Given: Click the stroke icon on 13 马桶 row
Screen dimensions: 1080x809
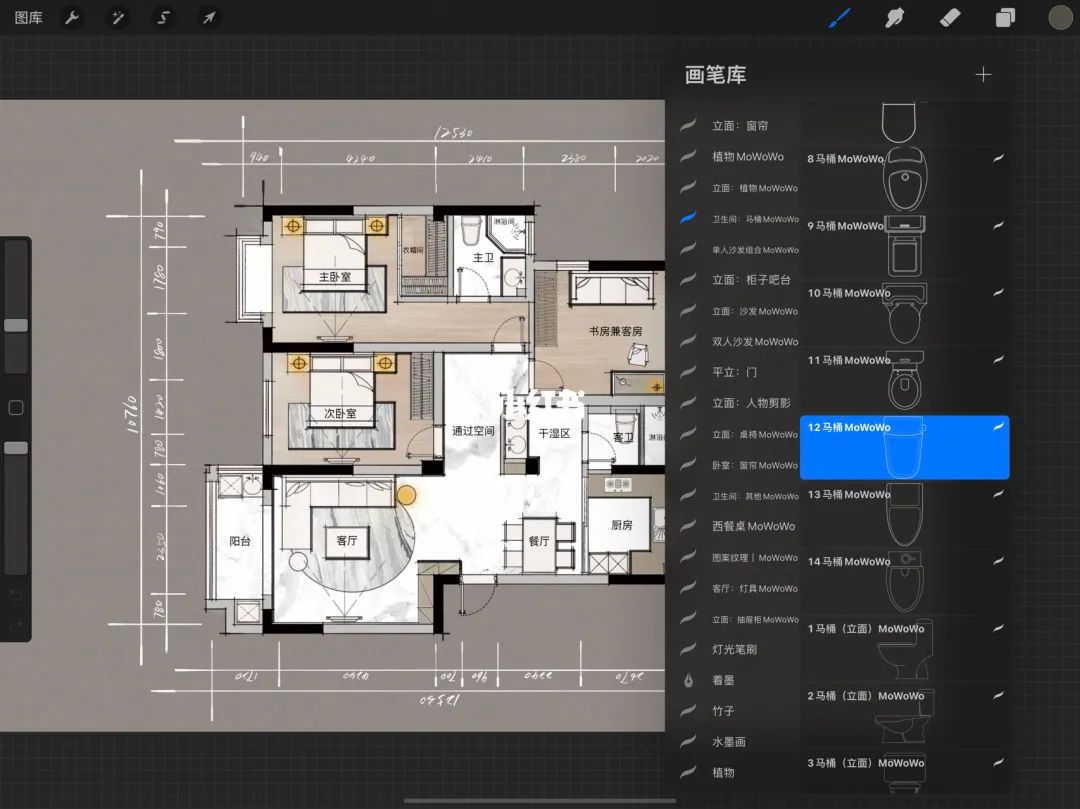Looking at the screenshot, I should click(998, 494).
